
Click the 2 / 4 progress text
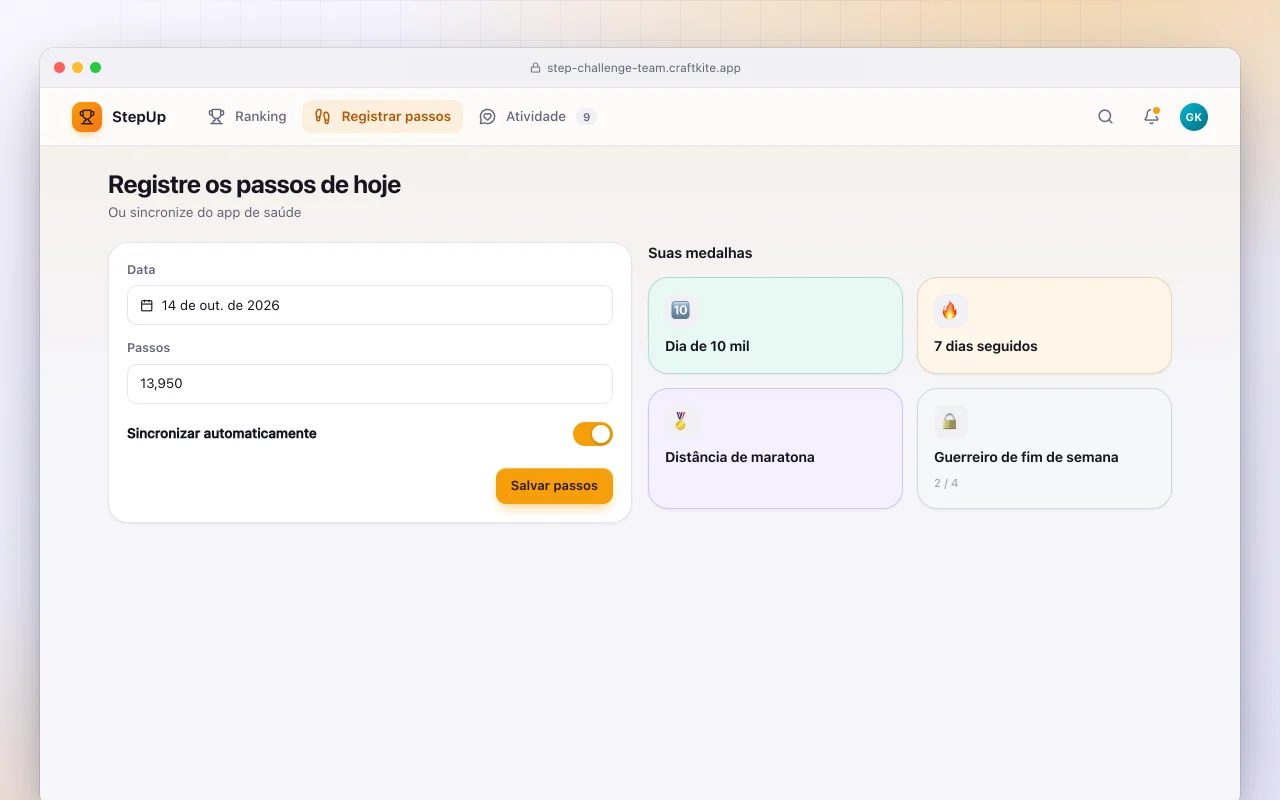pos(946,483)
